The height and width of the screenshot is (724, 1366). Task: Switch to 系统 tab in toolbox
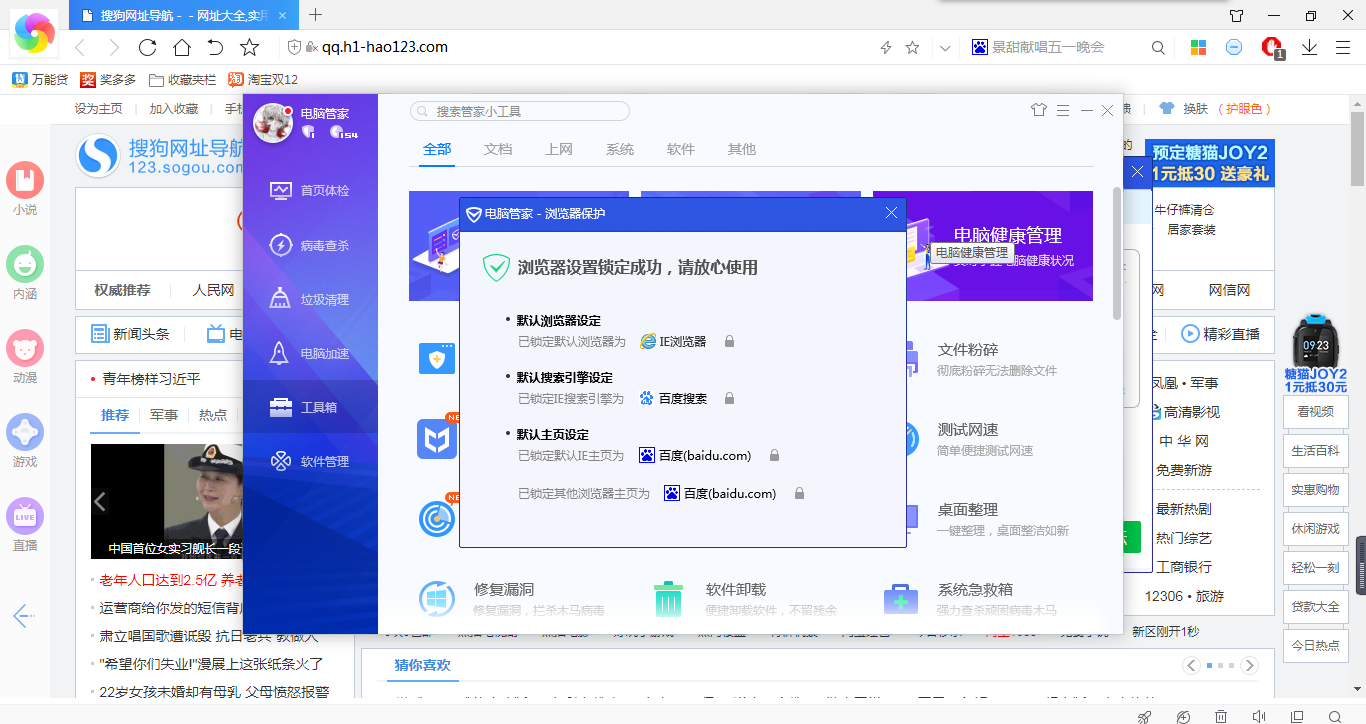click(620, 149)
